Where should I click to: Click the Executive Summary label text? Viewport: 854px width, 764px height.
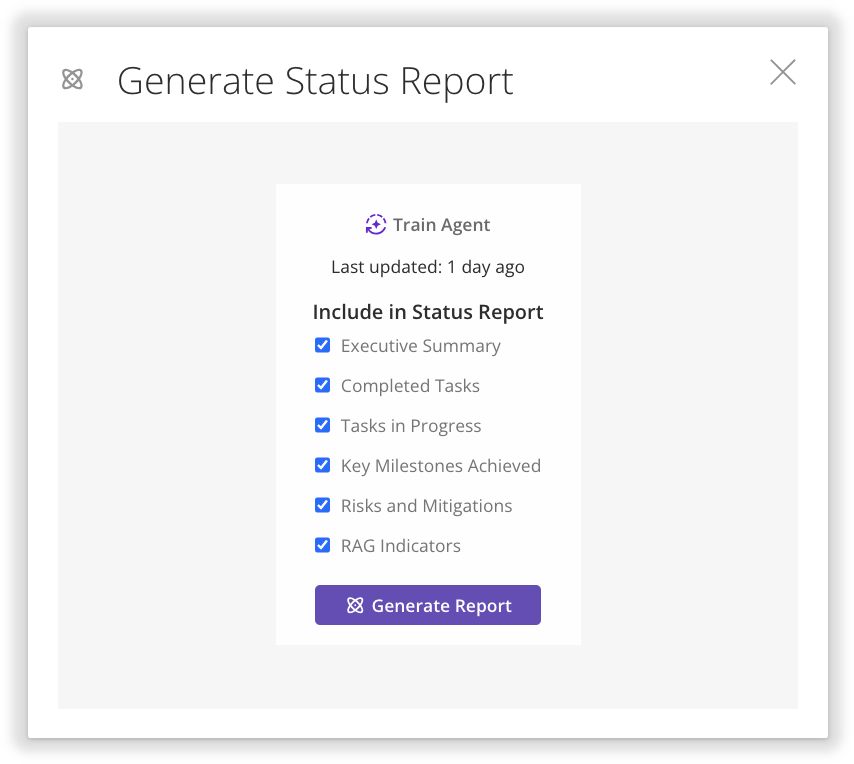[x=420, y=345]
